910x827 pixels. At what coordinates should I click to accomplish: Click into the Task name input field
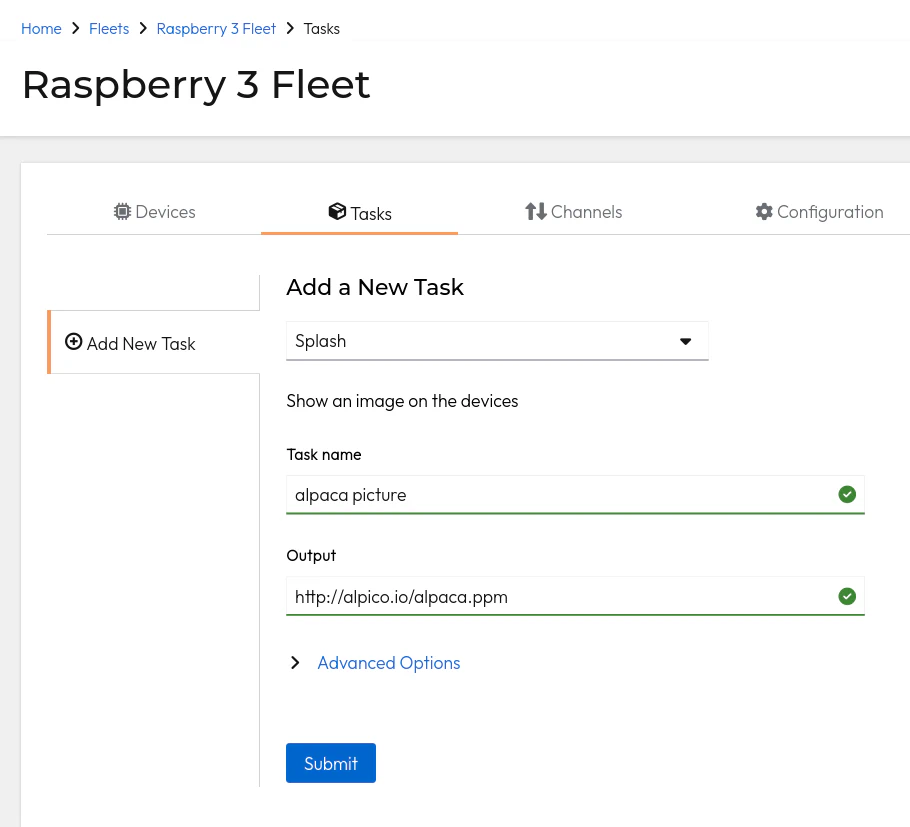click(x=575, y=494)
